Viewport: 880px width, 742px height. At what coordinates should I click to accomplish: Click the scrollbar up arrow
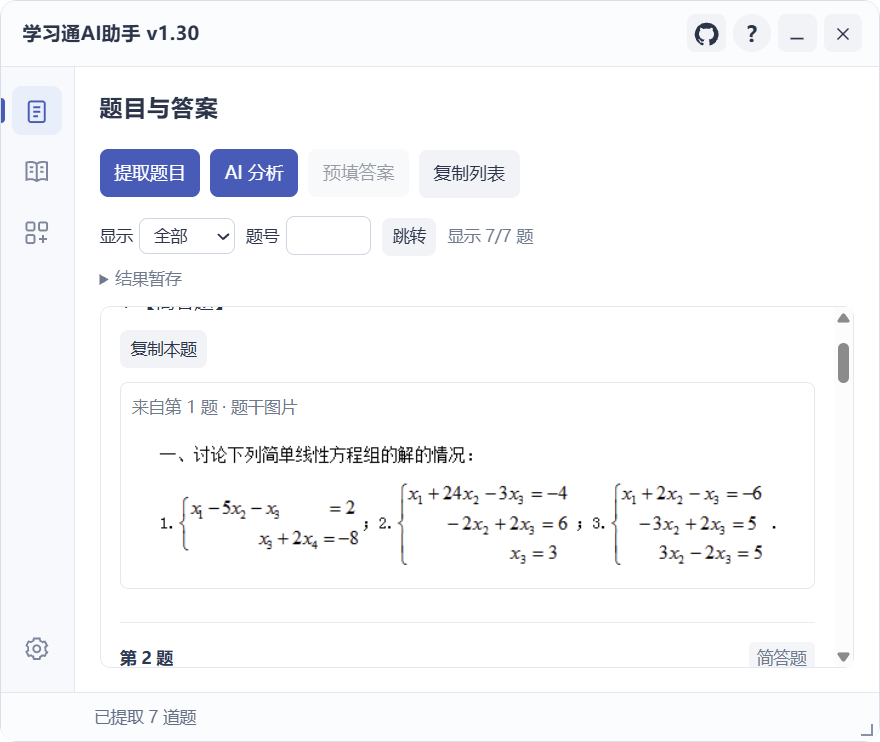pos(843,318)
